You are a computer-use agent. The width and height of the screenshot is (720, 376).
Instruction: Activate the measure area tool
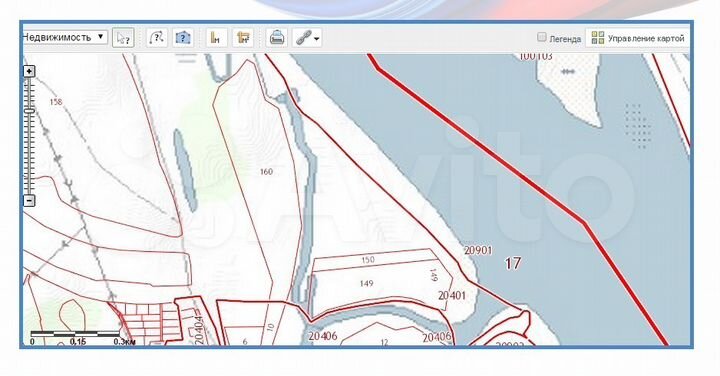click(242, 38)
